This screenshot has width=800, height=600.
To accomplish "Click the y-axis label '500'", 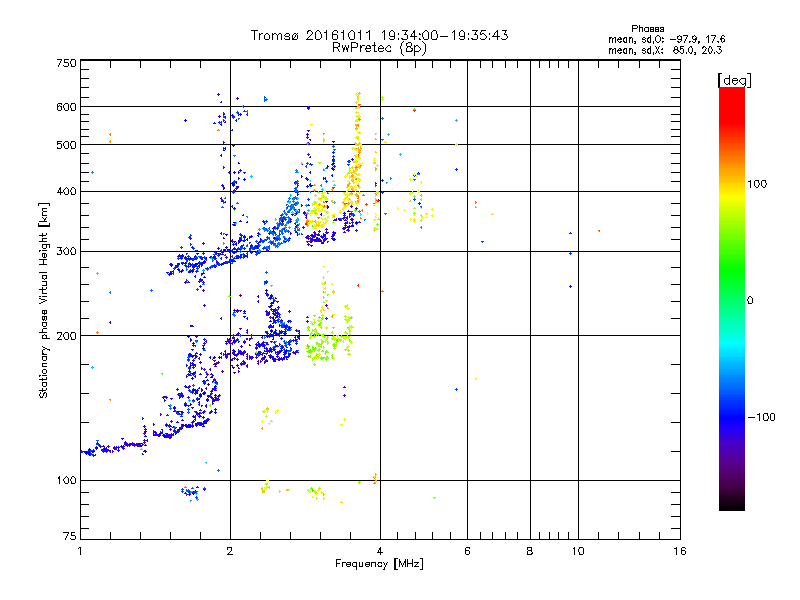I will tap(66, 145).
